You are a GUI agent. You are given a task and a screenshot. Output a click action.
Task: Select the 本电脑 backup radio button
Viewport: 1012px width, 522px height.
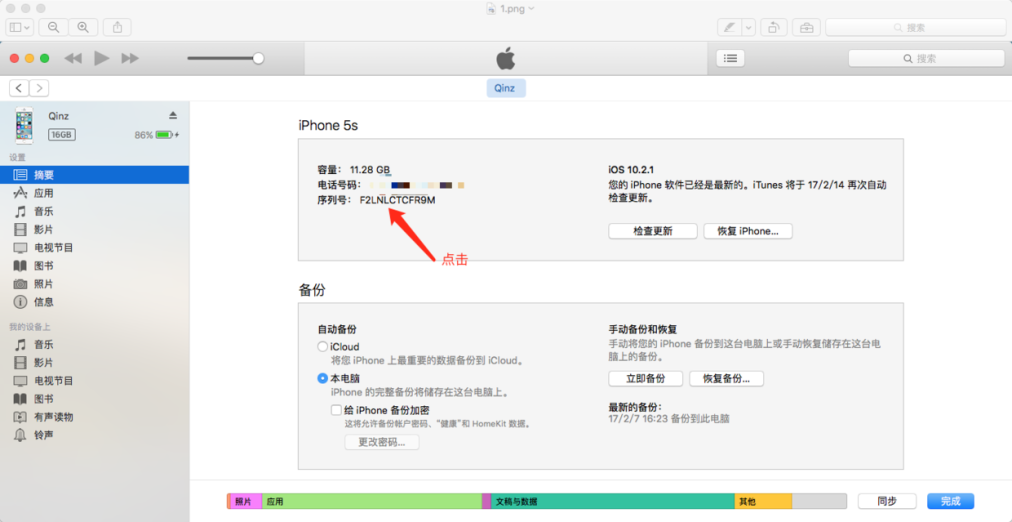coord(323,379)
